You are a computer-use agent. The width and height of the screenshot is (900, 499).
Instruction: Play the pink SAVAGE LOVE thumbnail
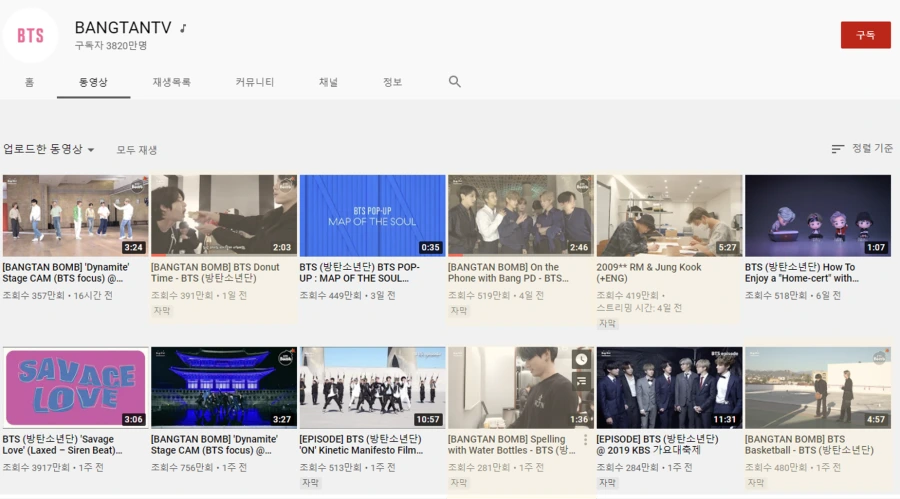coord(75,388)
